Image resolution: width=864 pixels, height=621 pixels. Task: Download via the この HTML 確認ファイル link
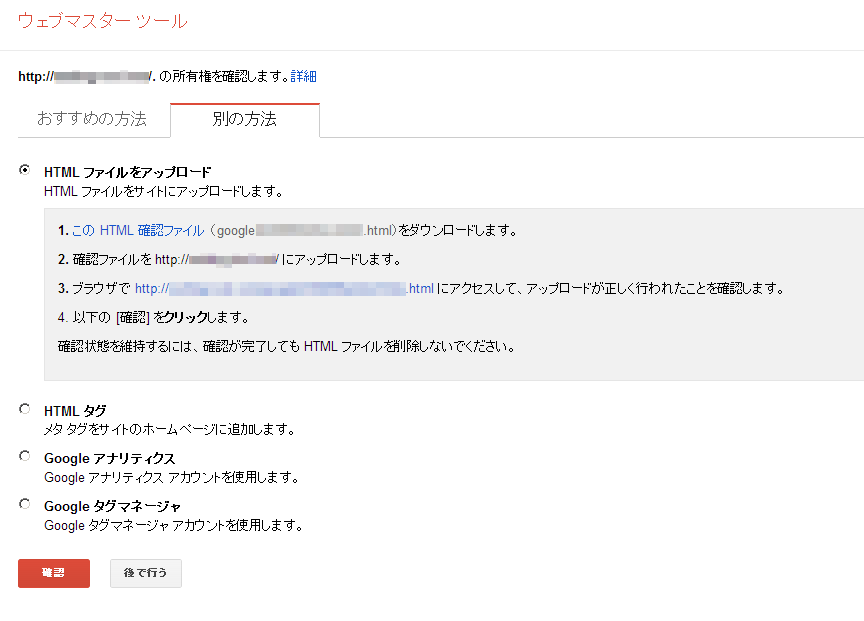click(138, 231)
